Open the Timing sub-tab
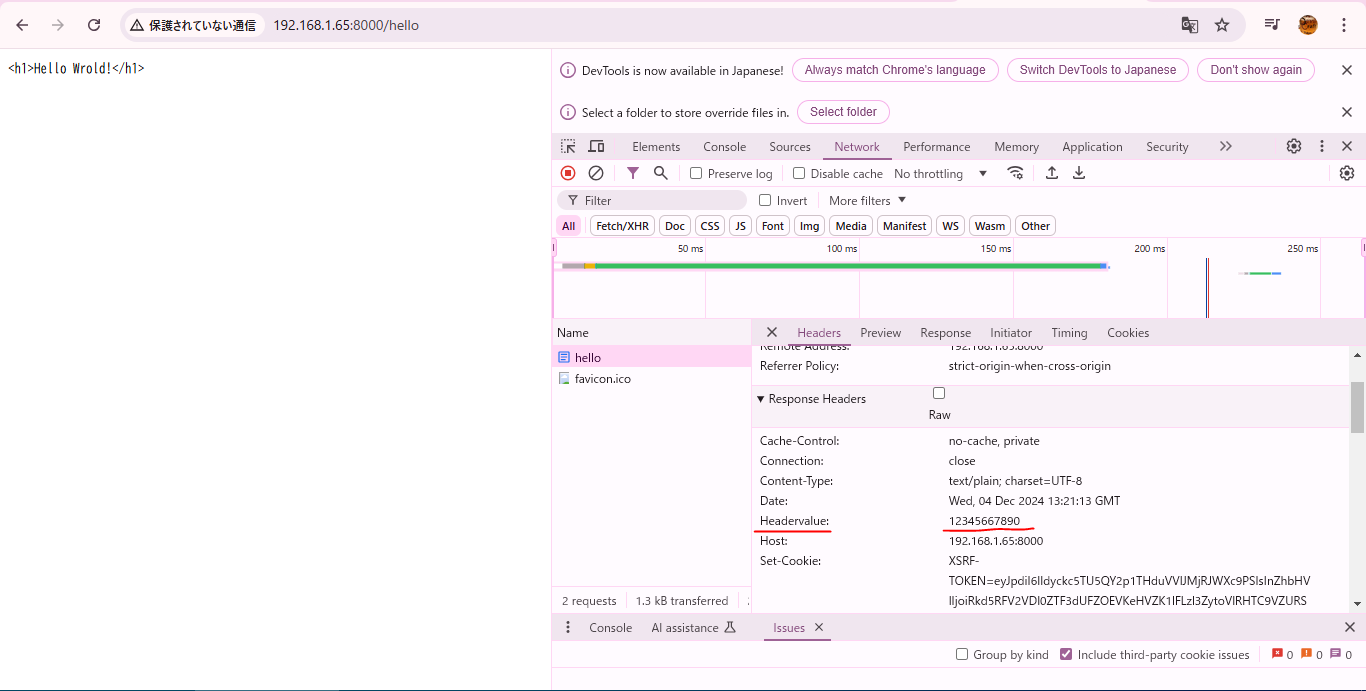1366x691 pixels. point(1069,332)
